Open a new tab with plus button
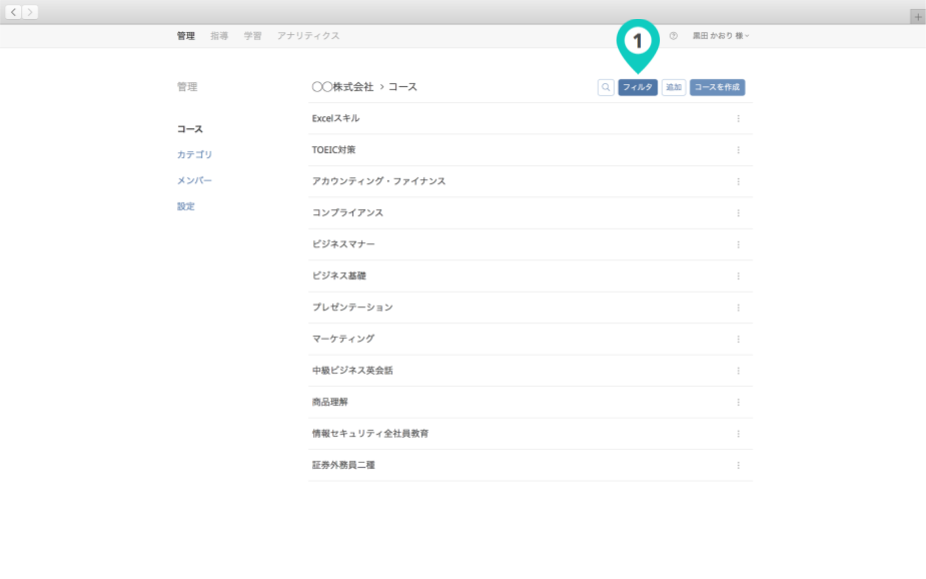Screen dimensions: 926x579 (x=917, y=17)
